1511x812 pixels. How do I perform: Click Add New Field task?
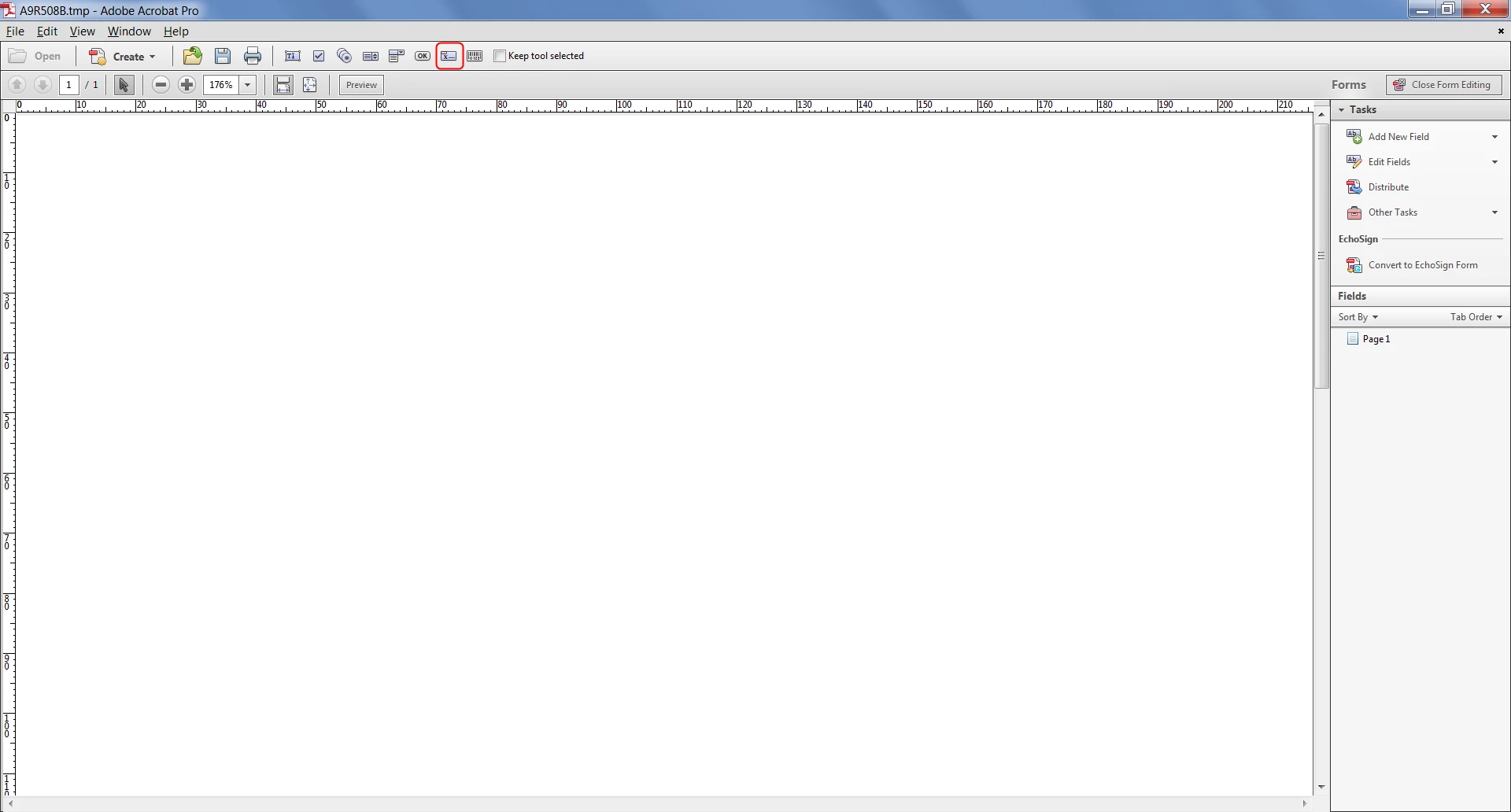pyautogui.click(x=1398, y=136)
